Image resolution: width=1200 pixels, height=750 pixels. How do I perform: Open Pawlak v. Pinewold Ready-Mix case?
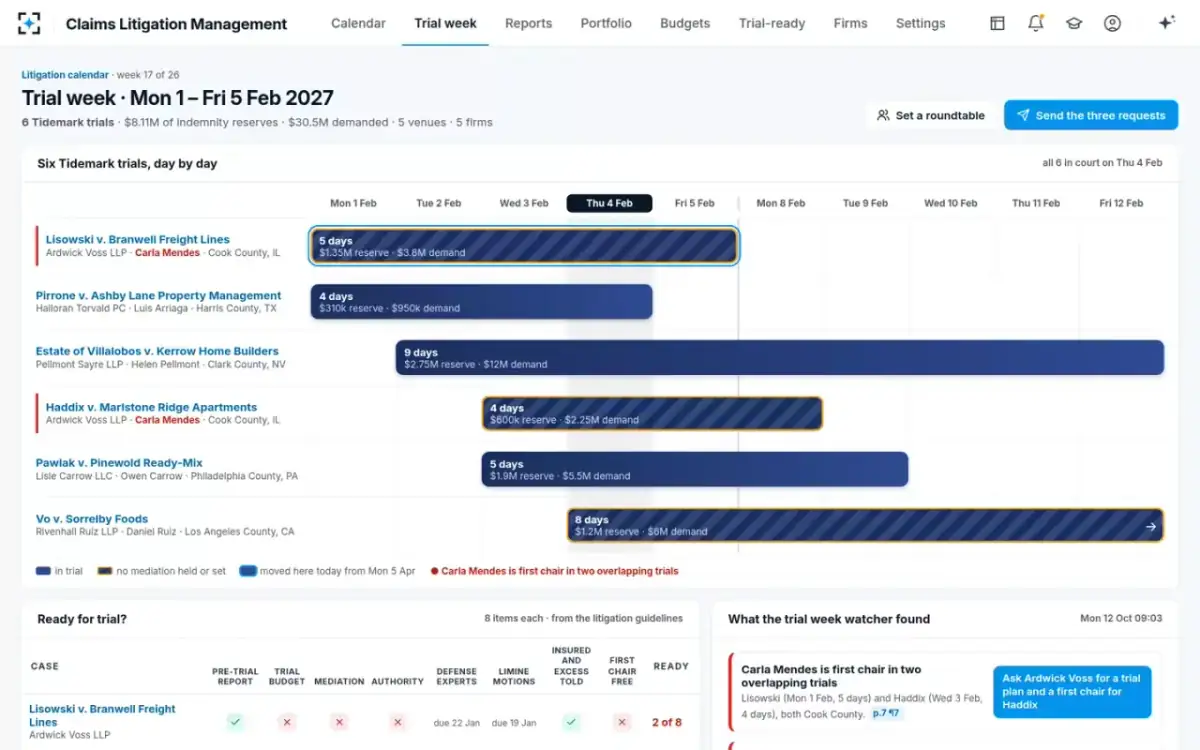point(119,463)
